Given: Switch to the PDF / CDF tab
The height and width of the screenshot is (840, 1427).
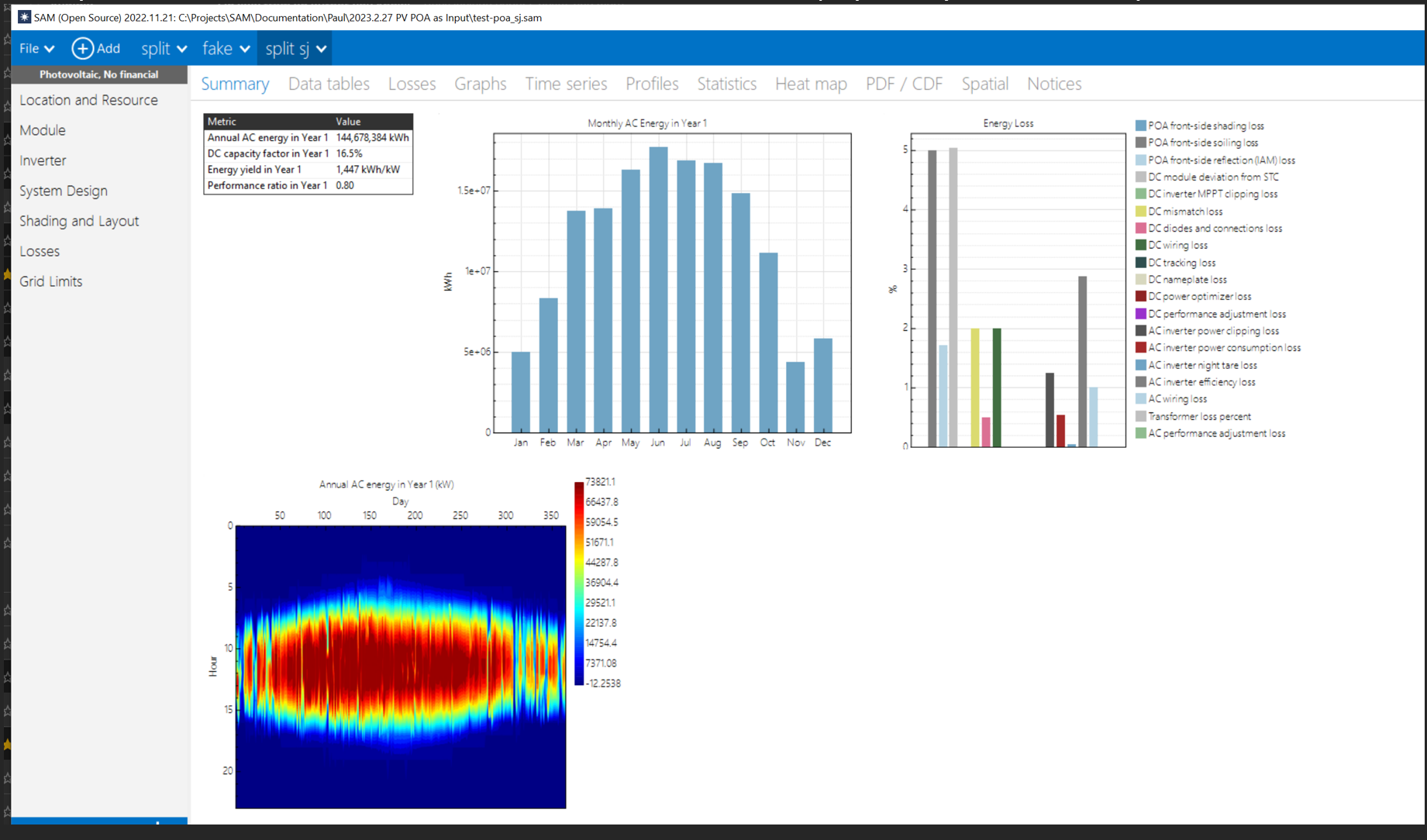Looking at the screenshot, I should tap(903, 84).
